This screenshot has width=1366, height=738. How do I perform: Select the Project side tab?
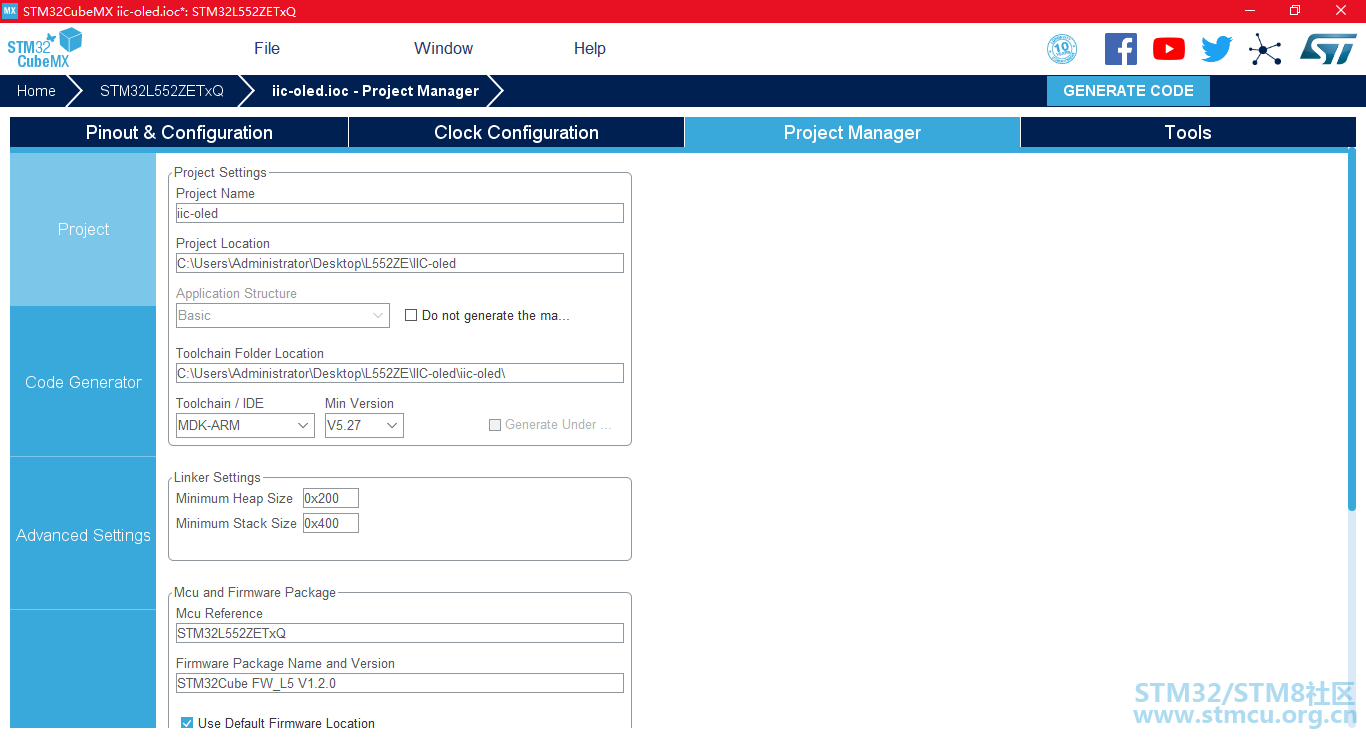tap(83, 229)
